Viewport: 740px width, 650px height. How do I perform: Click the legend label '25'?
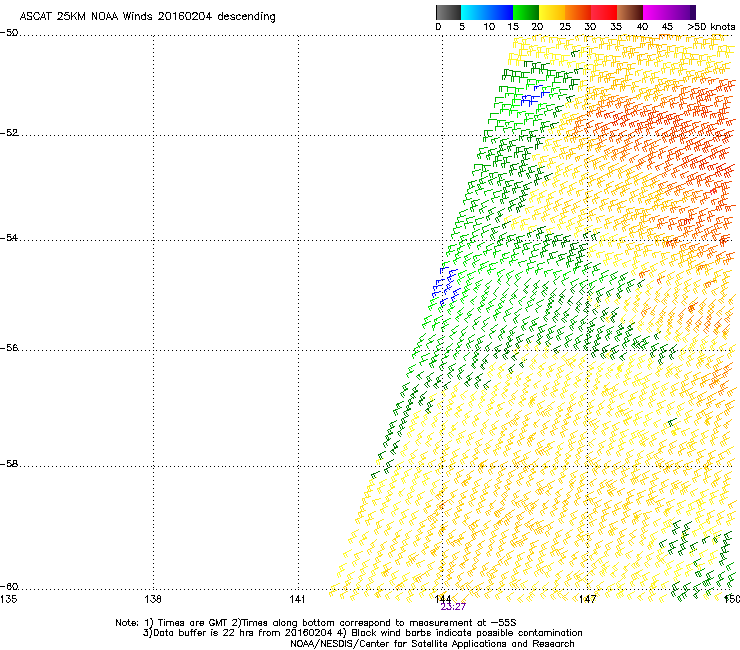[x=565, y=27]
